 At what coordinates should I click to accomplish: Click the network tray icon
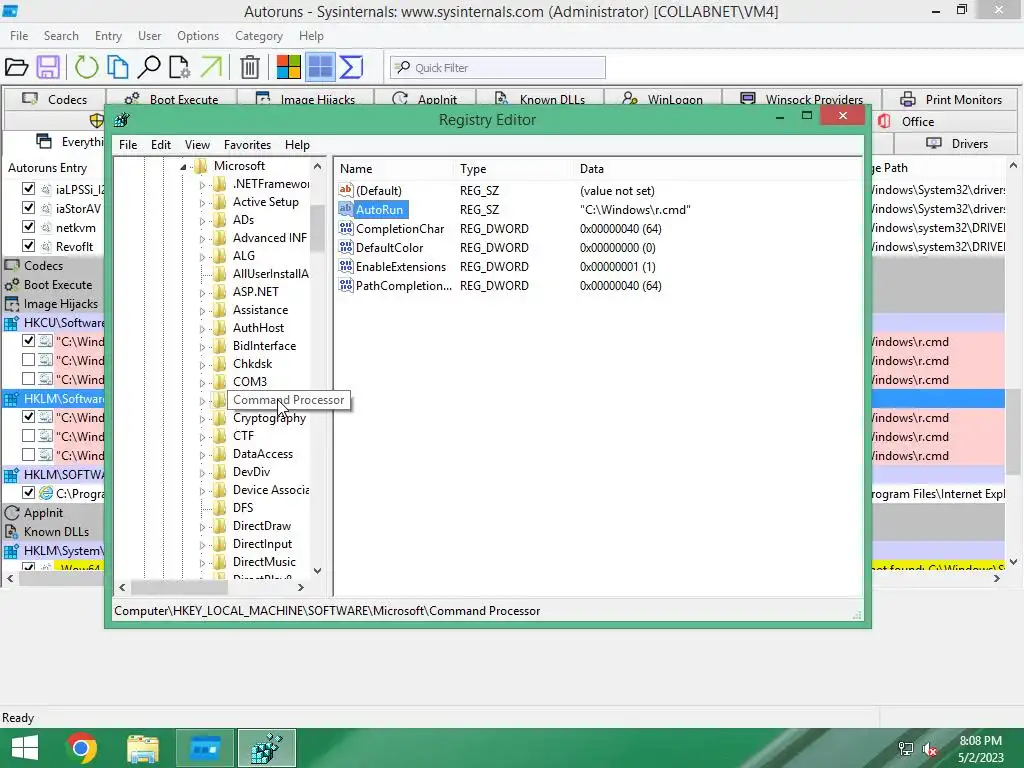(x=906, y=748)
